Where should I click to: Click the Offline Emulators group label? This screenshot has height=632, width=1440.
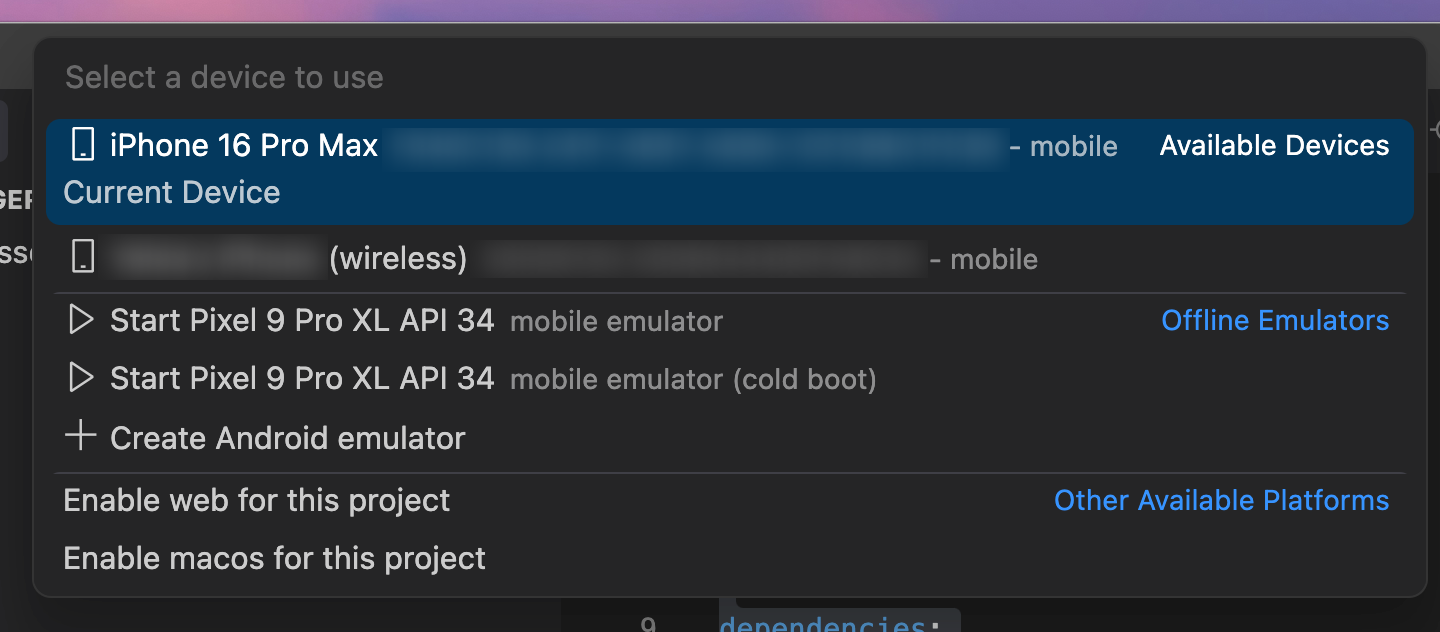pyautogui.click(x=1275, y=321)
